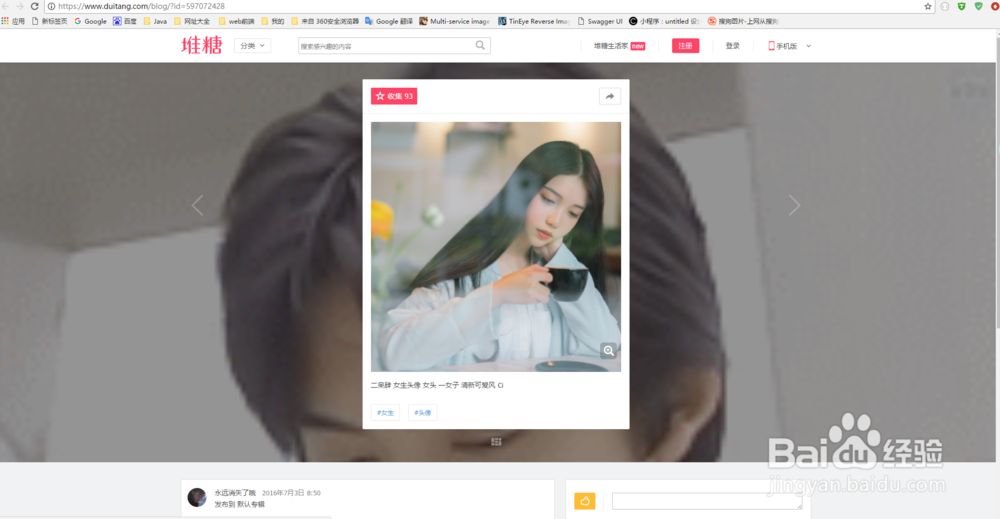Image resolution: width=1000 pixels, height=519 pixels.
Task: Open the Google 翻译 bookmark
Action: [x=389, y=21]
